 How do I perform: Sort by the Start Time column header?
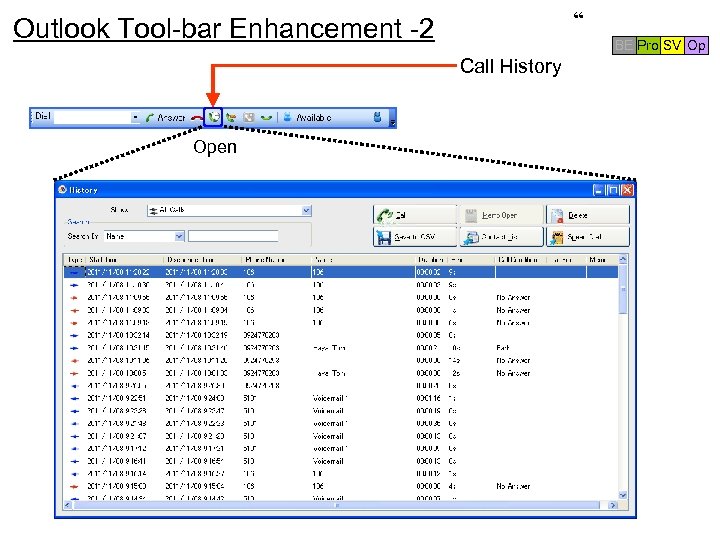pyautogui.click(x=124, y=259)
